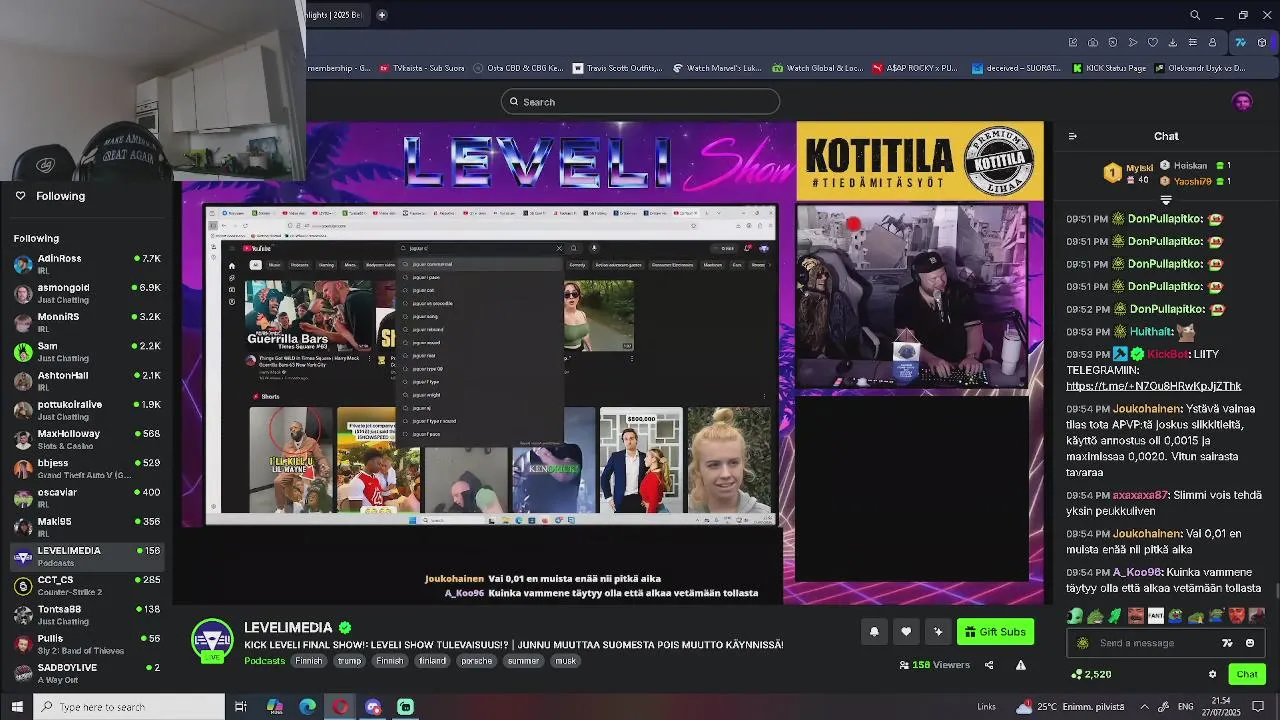Open the browser extensions cube icon
Image resolution: width=1280 pixels, height=720 pixels.
[x=1262, y=42]
